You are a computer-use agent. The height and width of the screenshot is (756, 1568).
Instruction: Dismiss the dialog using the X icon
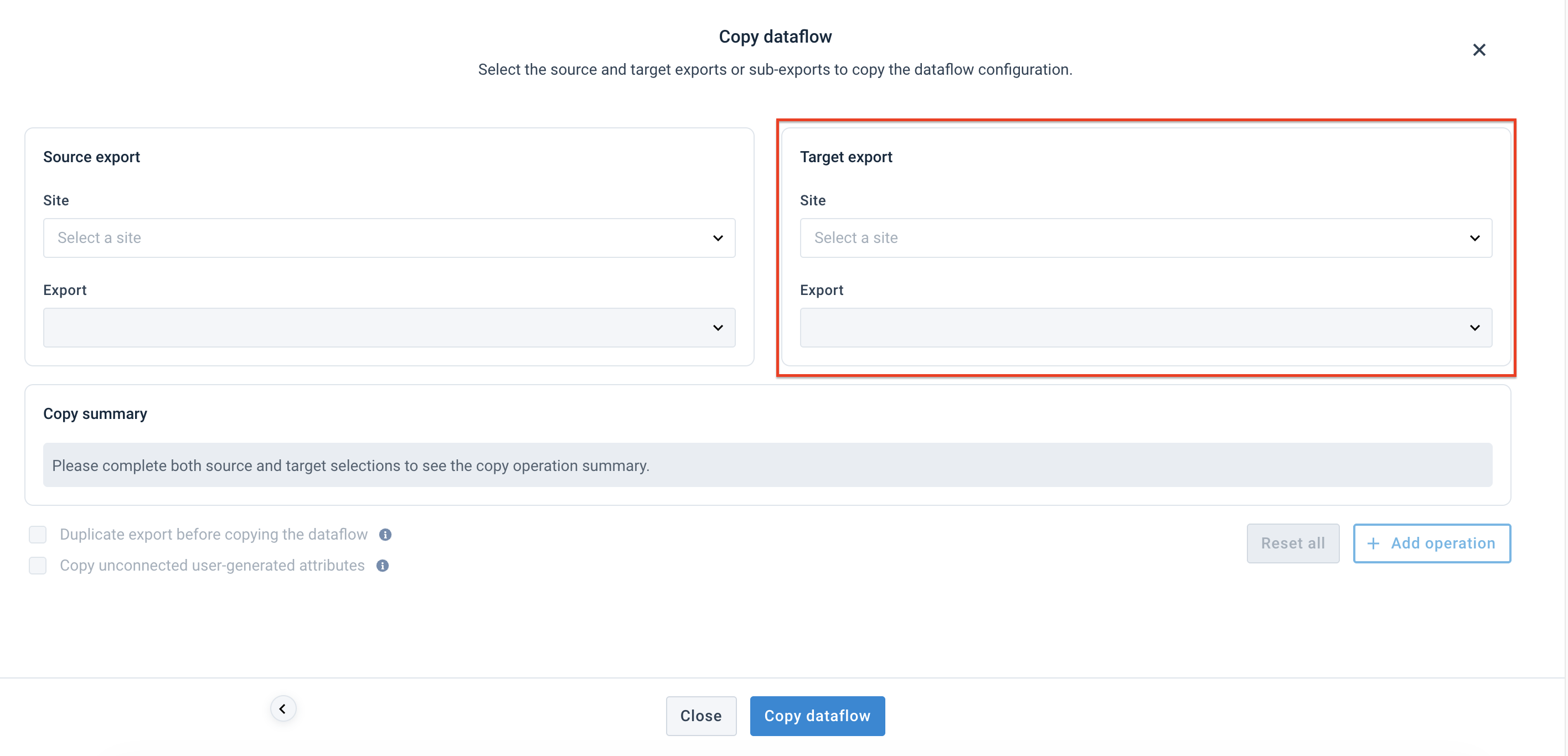[1480, 50]
